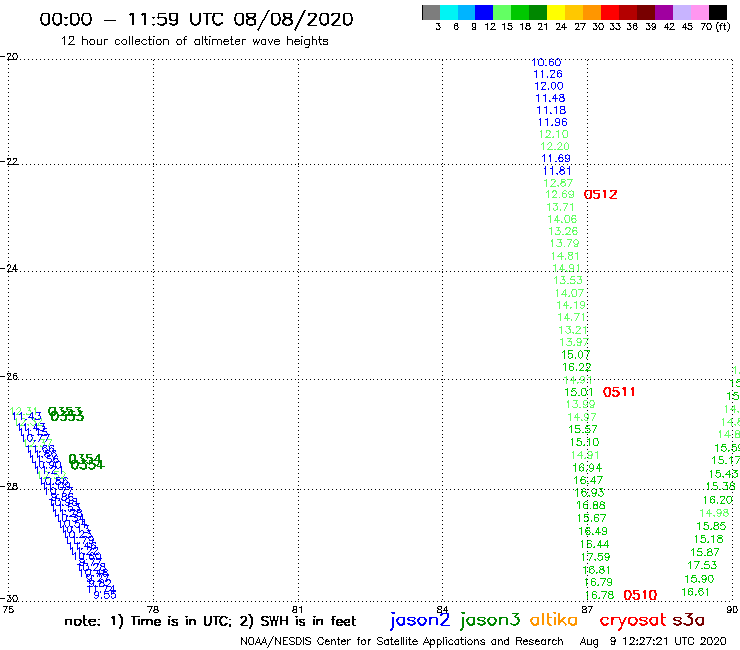The width and height of the screenshot is (740, 650).
Task: Click the 14.06 wave height value
Action: (x=562, y=219)
